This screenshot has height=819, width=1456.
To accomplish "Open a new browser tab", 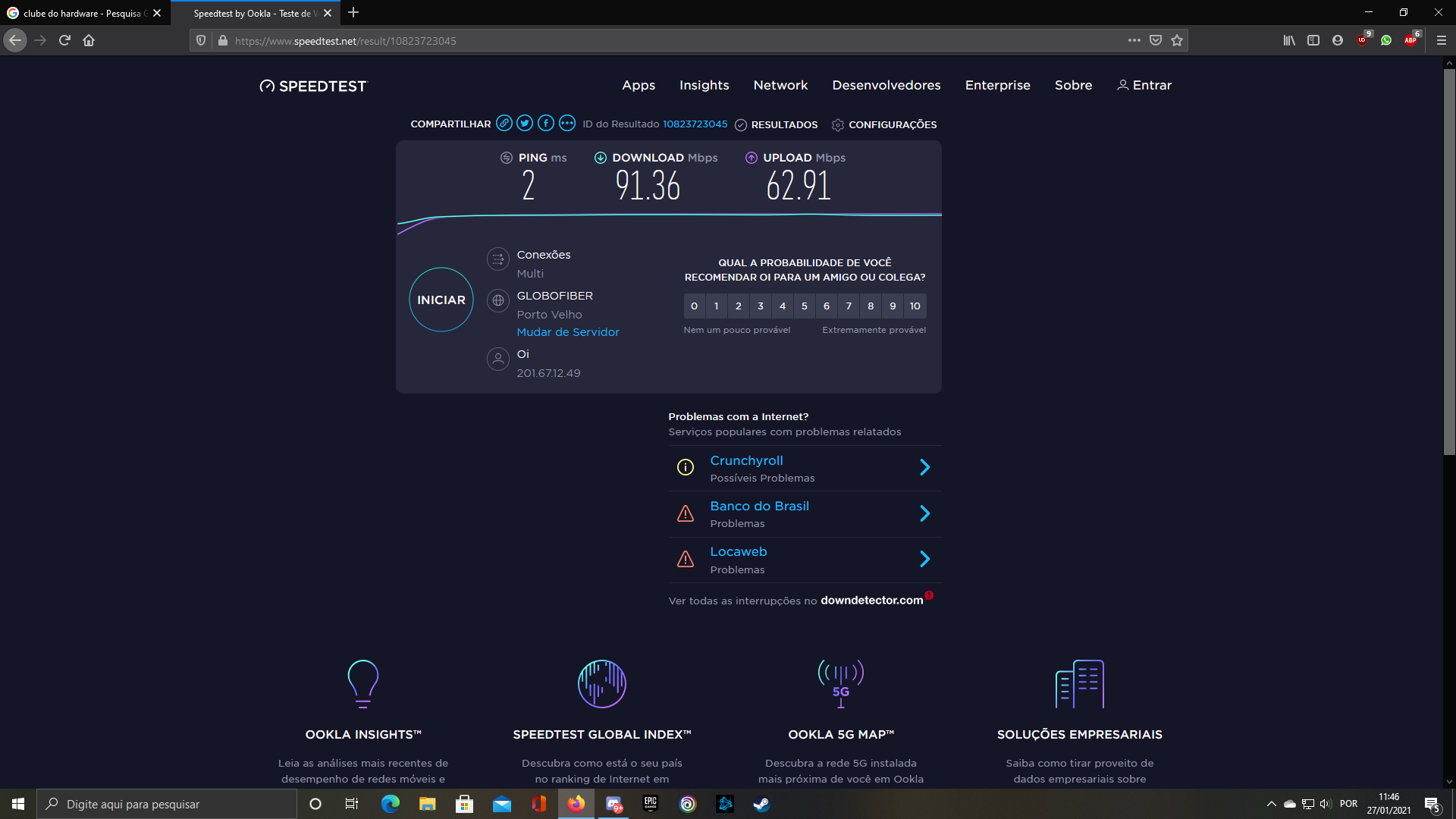I will tap(353, 13).
